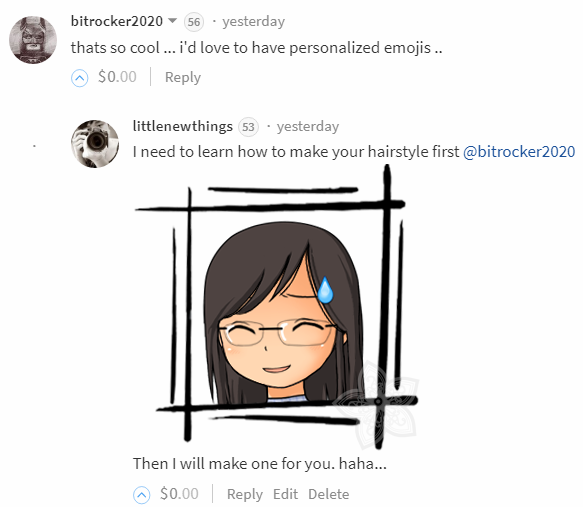Upvote littlenewthings' reply comment
Screen dimensions: 583x507
(141, 495)
